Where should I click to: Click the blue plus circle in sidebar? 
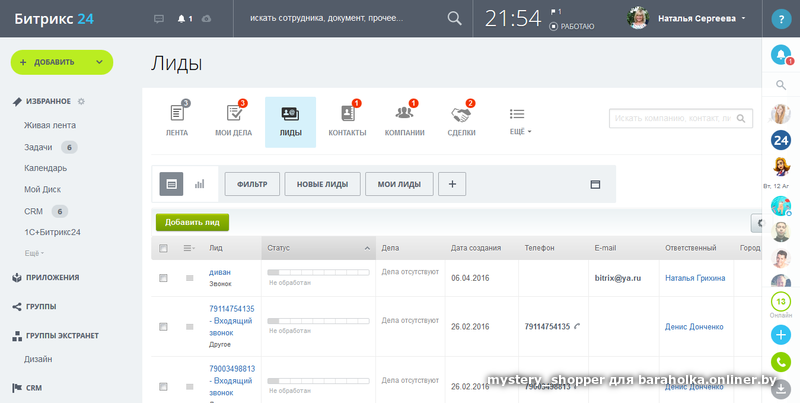pos(781,335)
